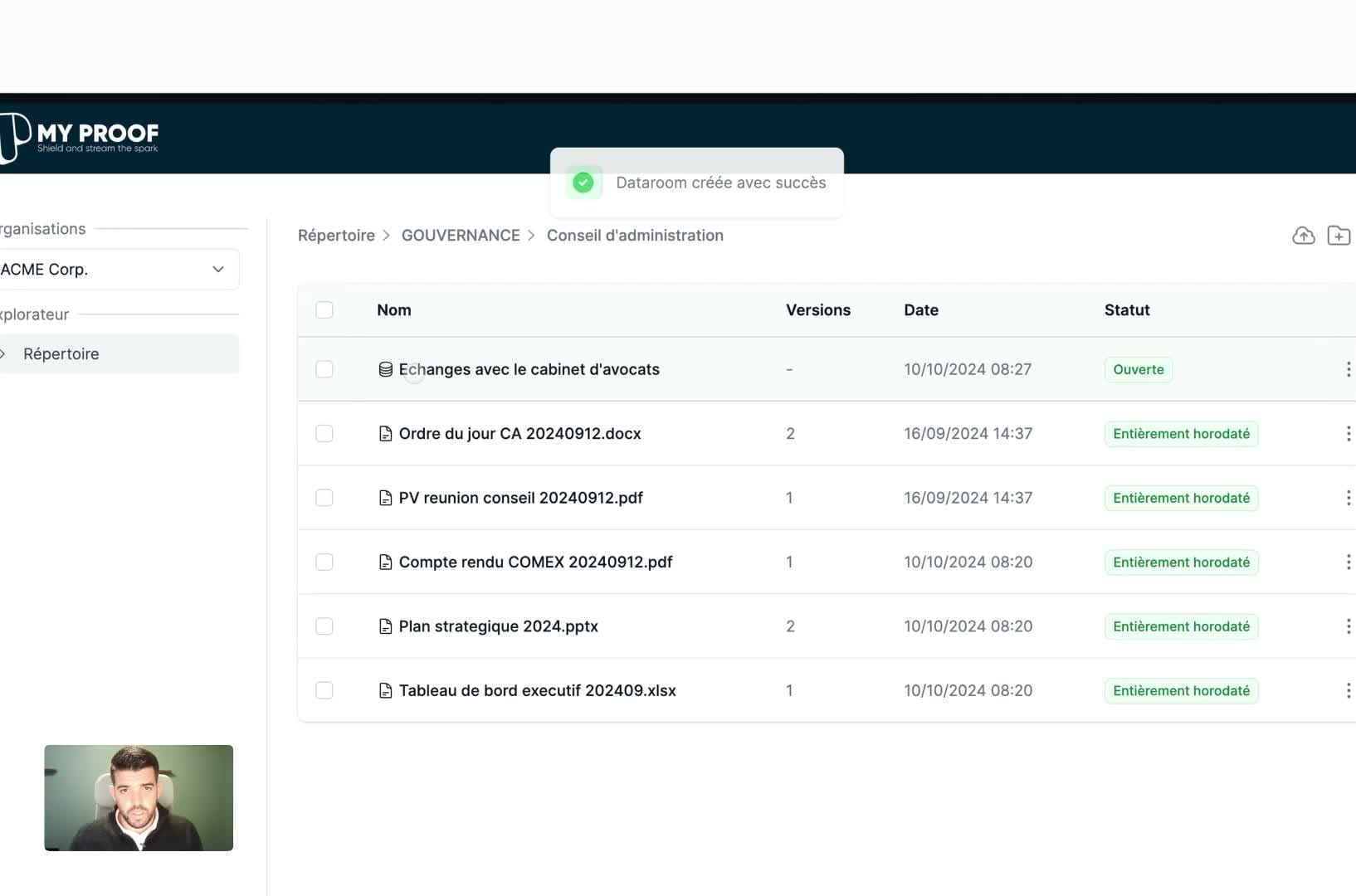Check the box for Ordre du jour CA 20240912.docx
The height and width of the screenshot is (896, 1356).
point(324,433)
